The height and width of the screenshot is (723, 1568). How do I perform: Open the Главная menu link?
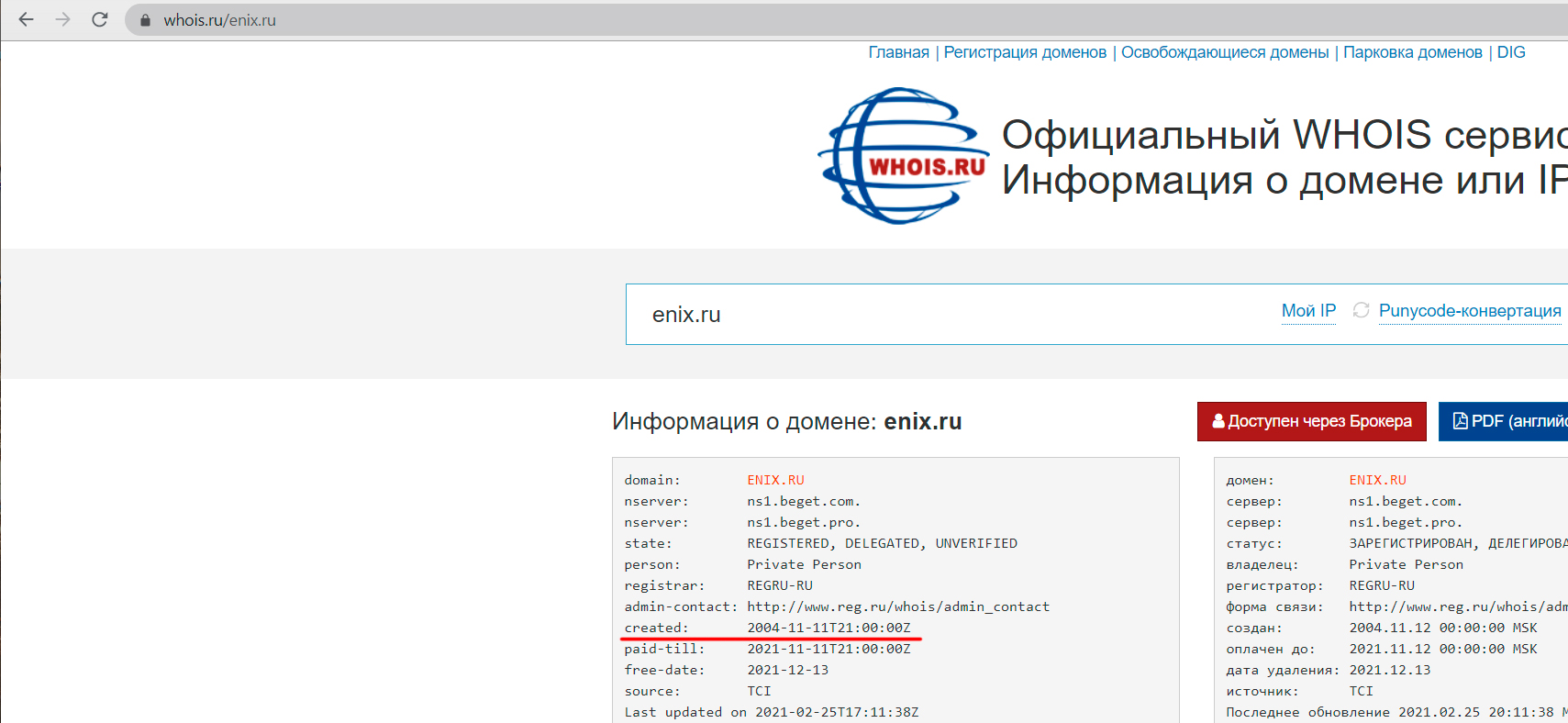[x=898, y=52]
